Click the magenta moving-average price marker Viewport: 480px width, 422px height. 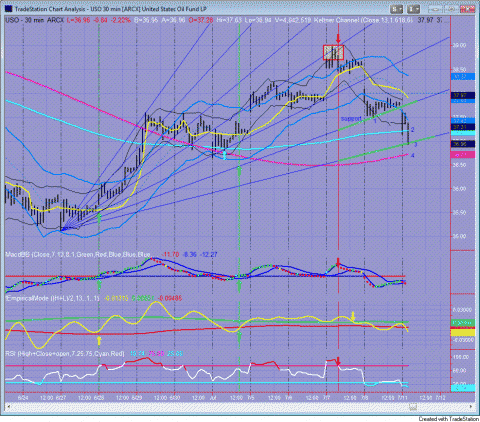point(463,155)
